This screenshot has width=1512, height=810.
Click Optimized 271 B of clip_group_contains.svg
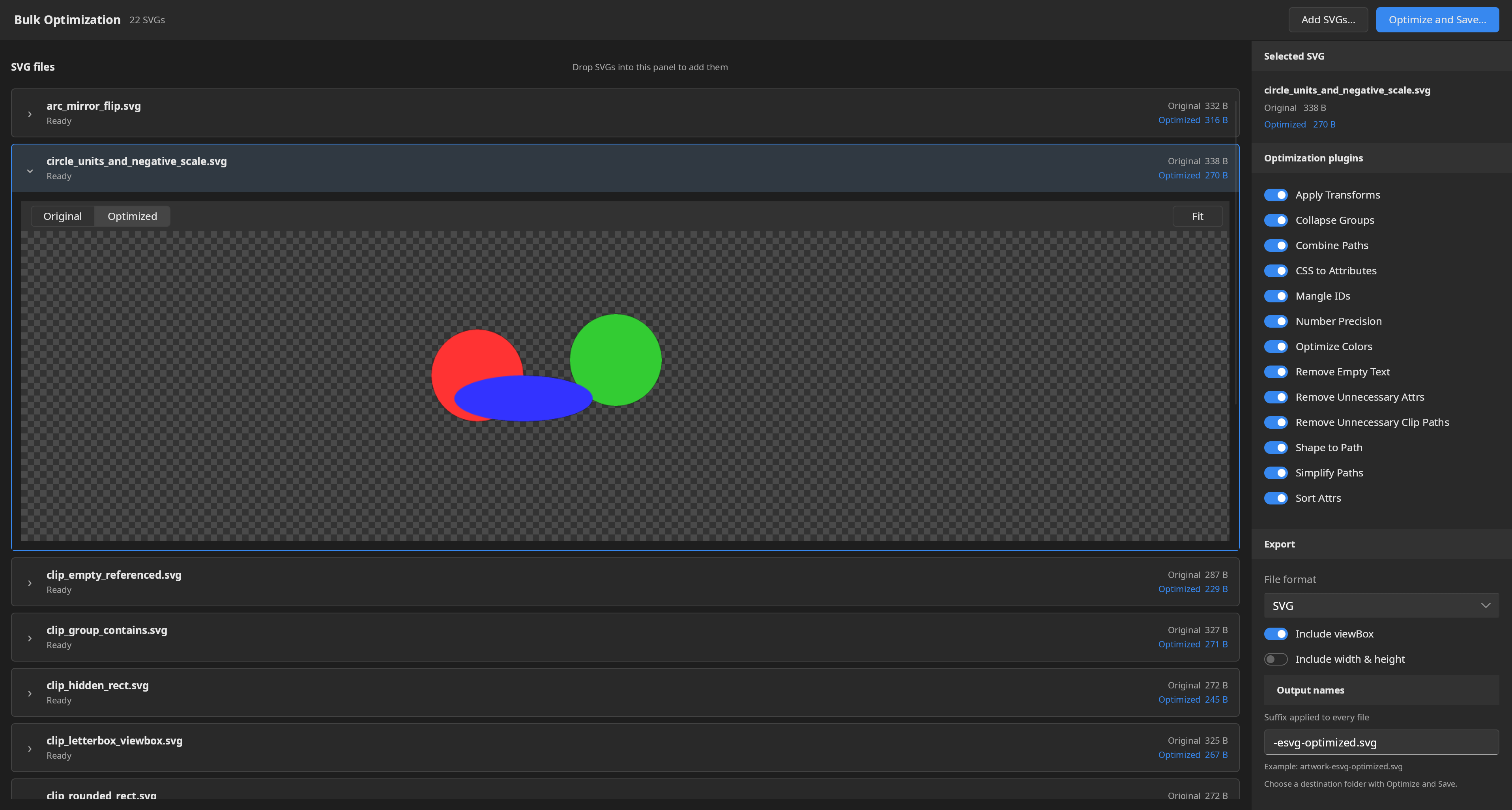point(1193,644)
